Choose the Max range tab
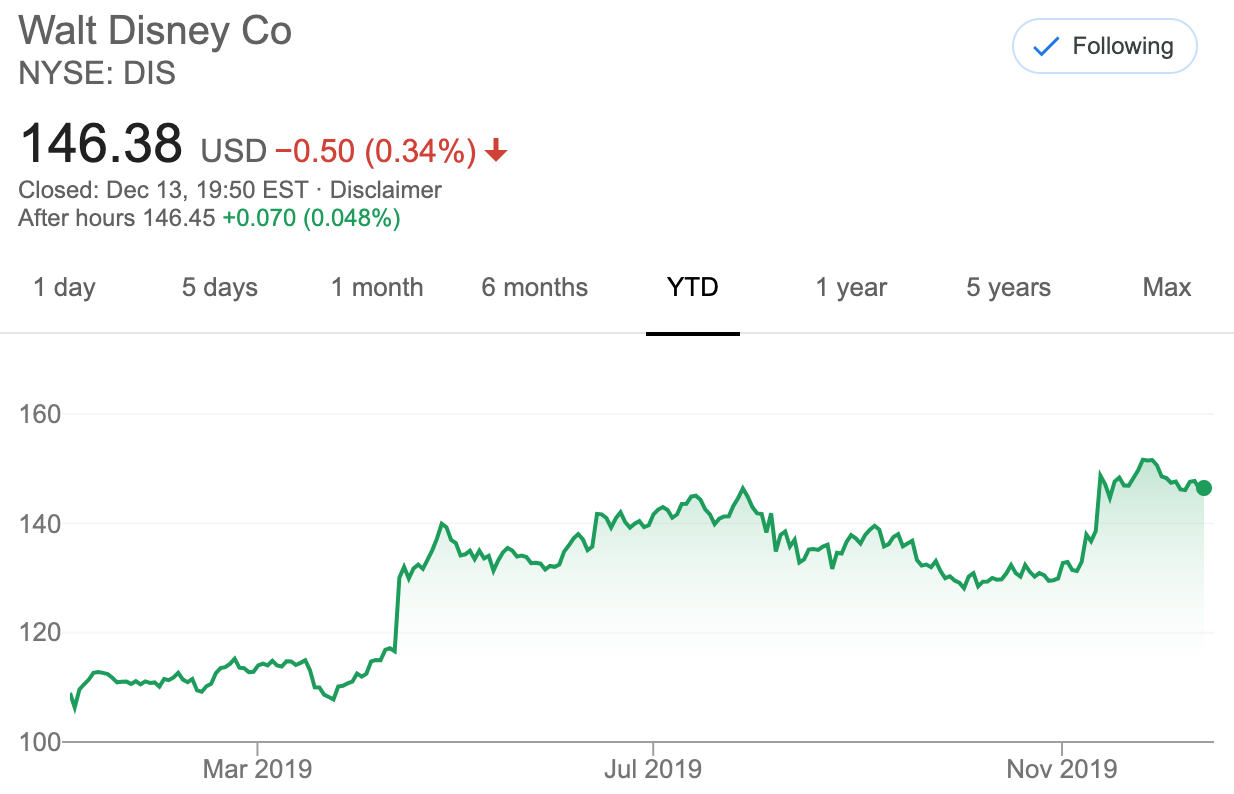This screenshot has height=794, width=1234. point(1167,288)
